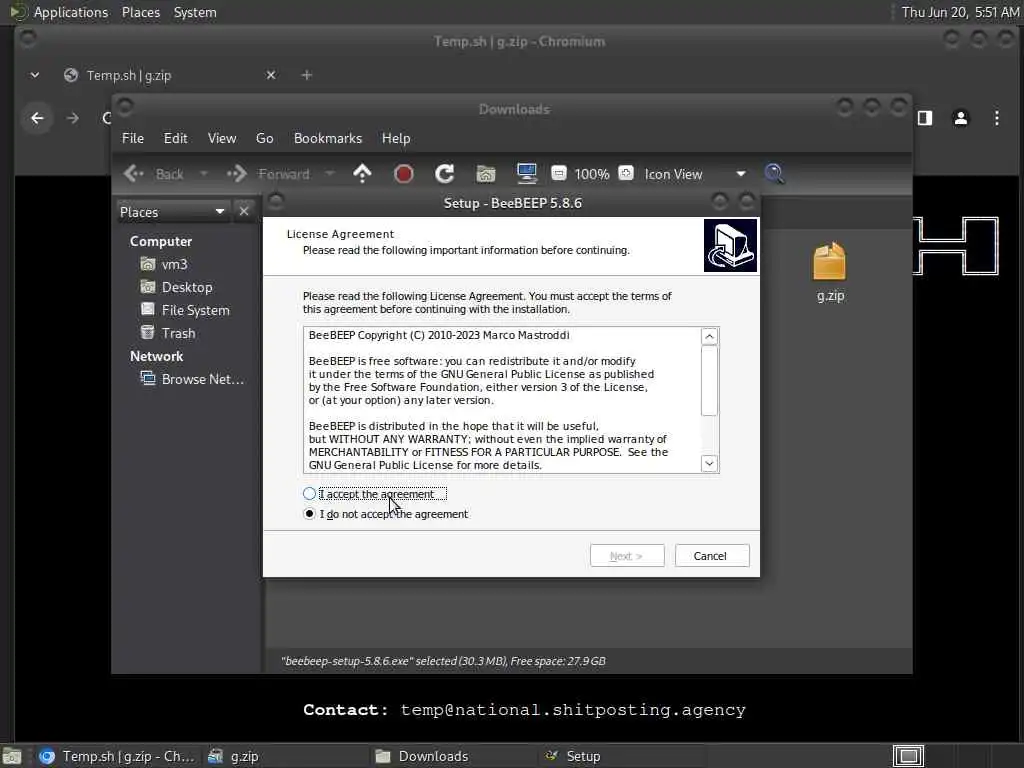This screenshot has width=1024, height=768.
Task: Open Edit menu in Downloads window
Action: tap(175, 138)
